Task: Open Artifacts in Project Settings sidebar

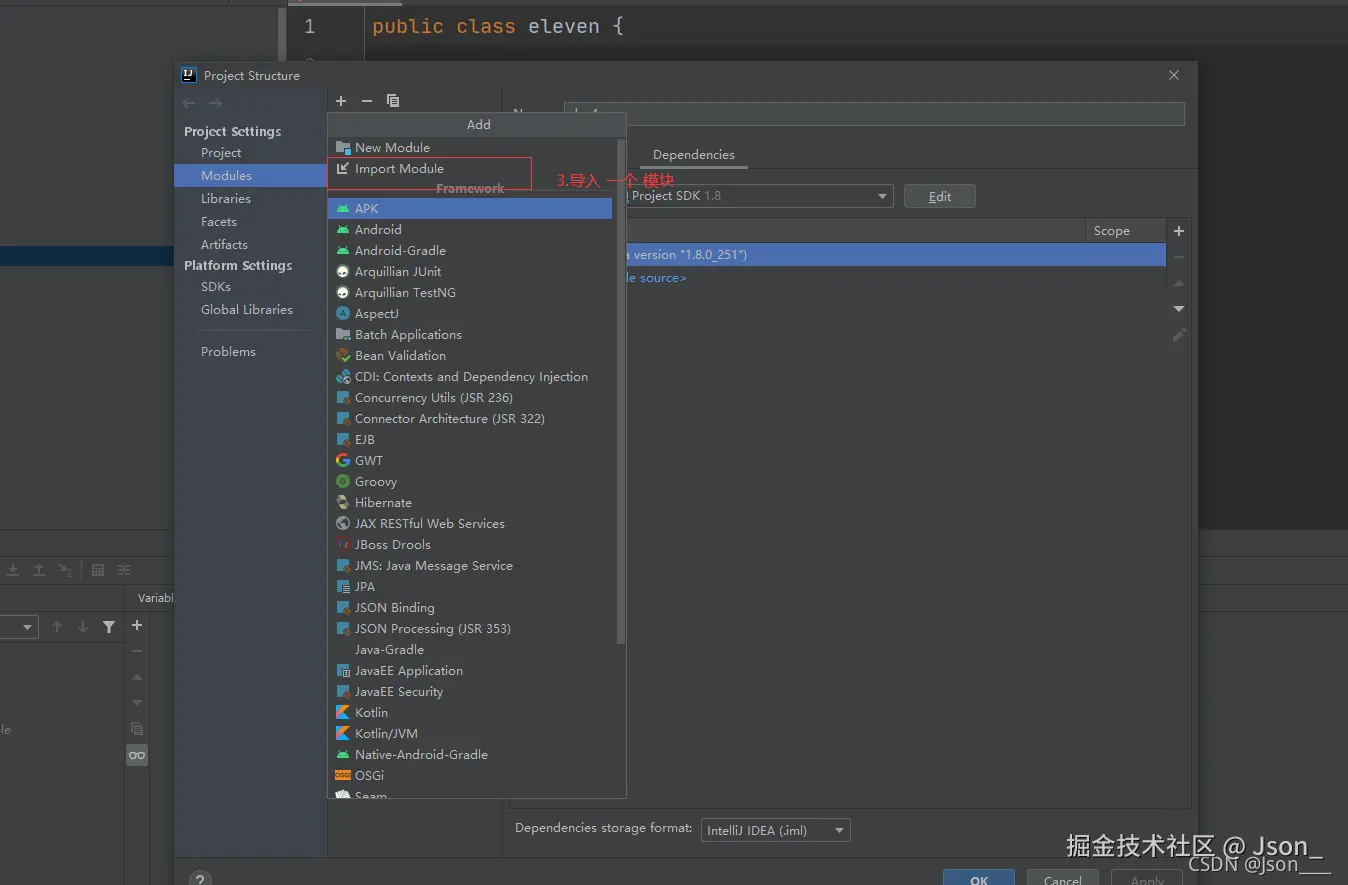Action: pos(224,244)
